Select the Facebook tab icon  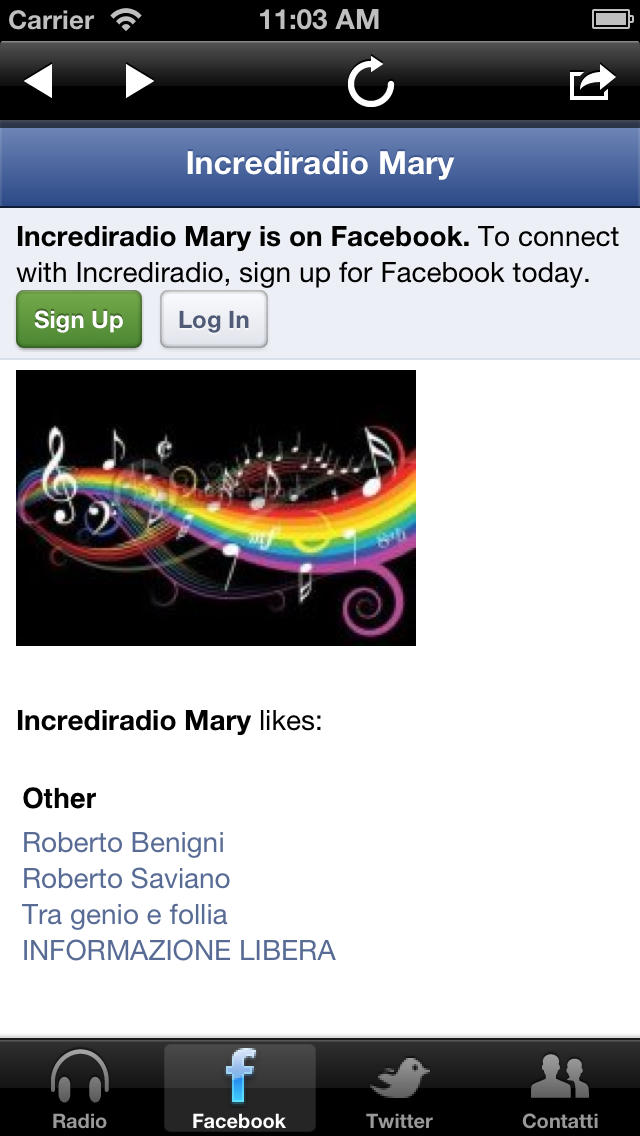(x=239, y=1089)
